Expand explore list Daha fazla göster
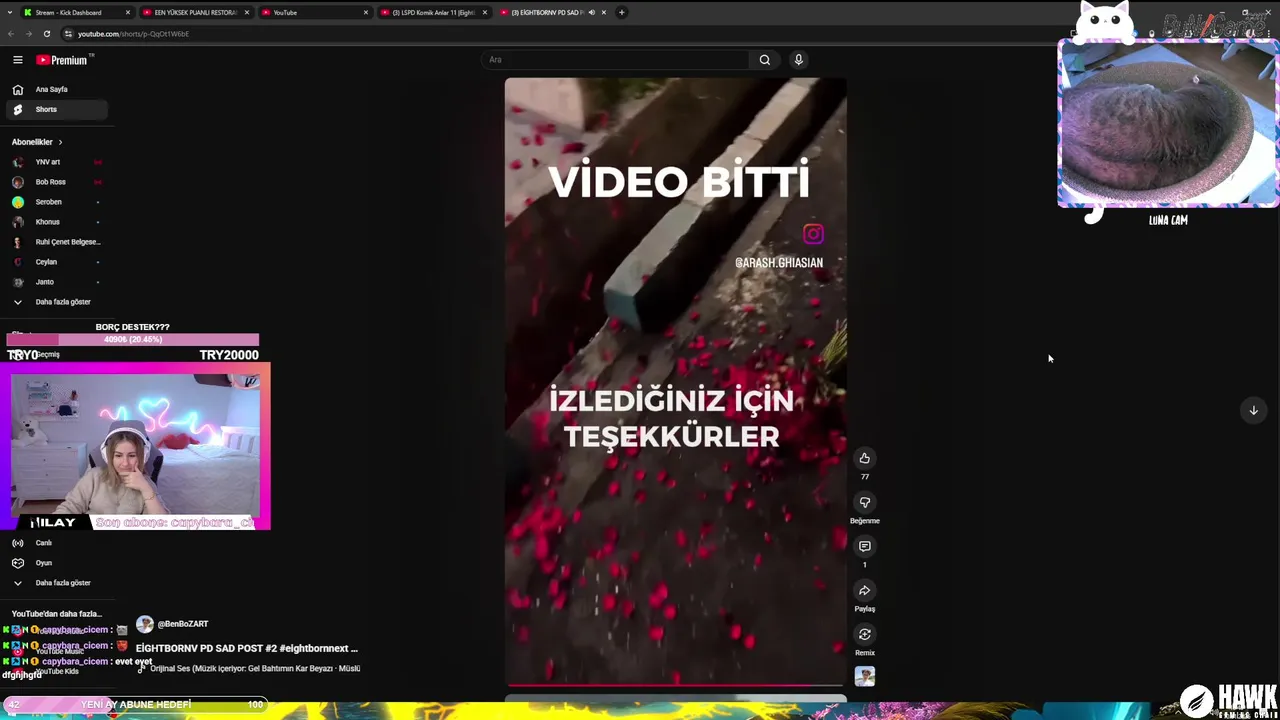1280x720 pixels. click(58, 583)
